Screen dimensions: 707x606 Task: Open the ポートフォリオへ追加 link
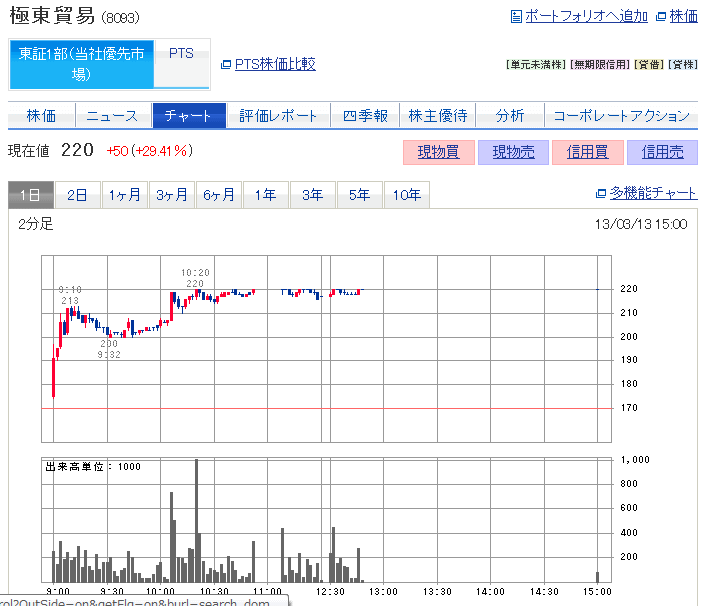pos(586,16)
